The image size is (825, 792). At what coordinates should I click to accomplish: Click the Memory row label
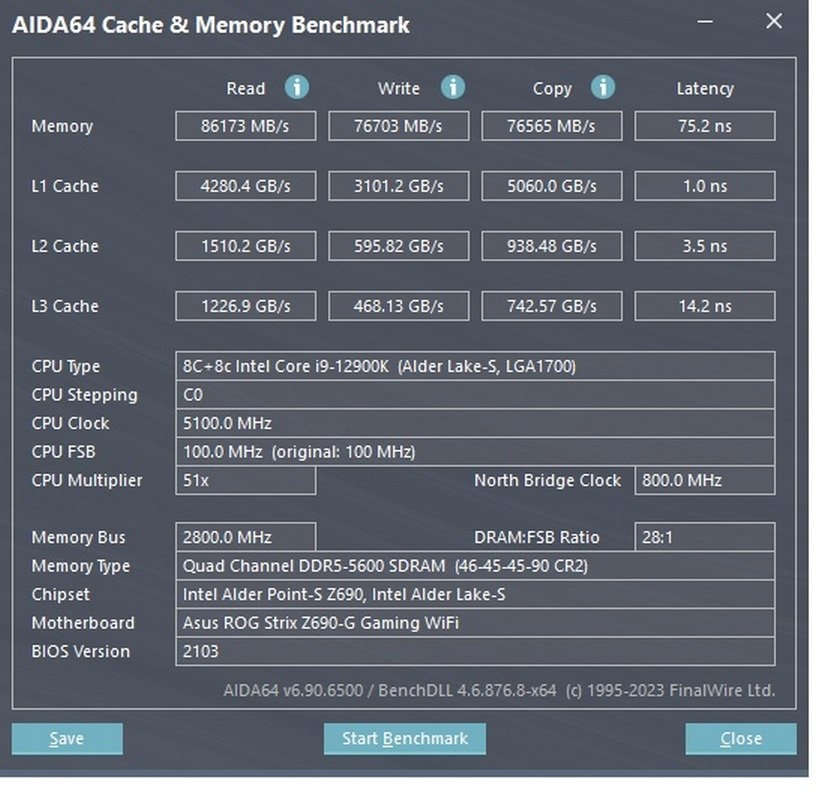point(62,126)
